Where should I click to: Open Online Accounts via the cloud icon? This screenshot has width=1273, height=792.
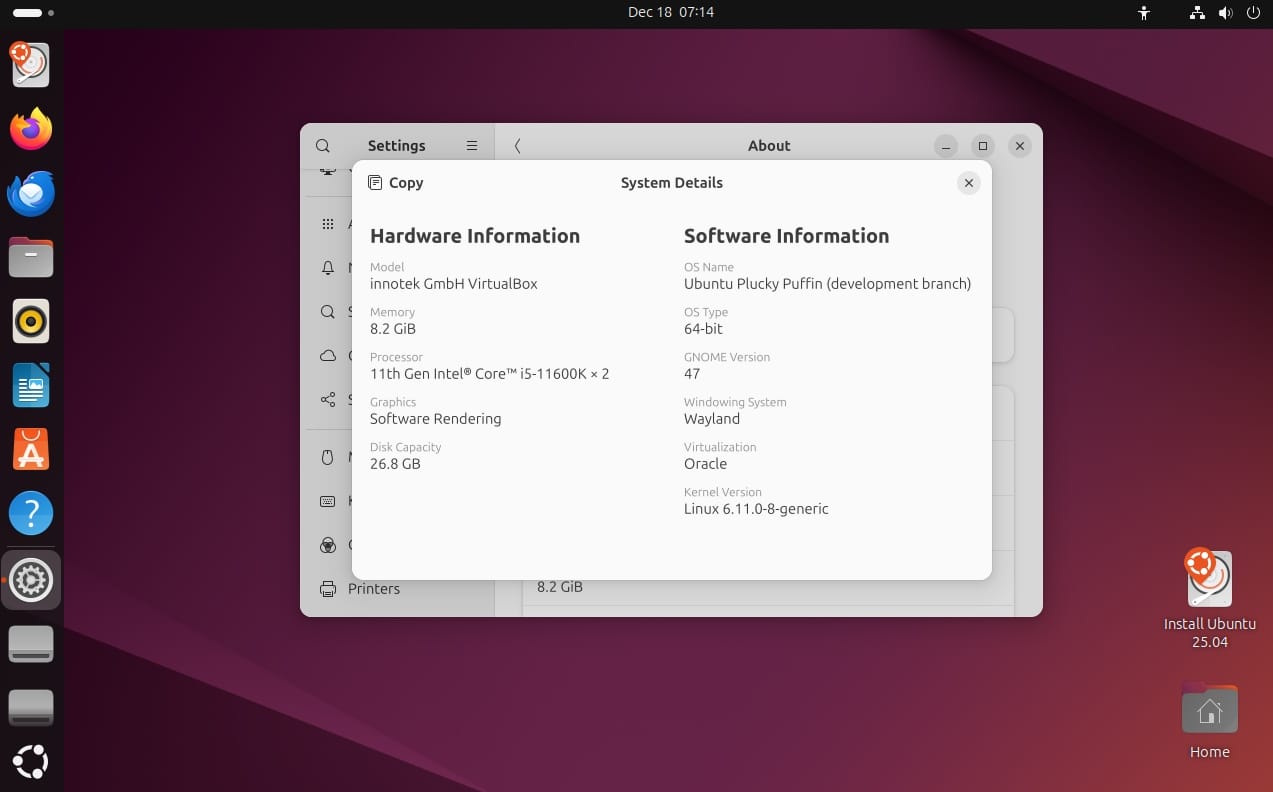tap(327, 356)
